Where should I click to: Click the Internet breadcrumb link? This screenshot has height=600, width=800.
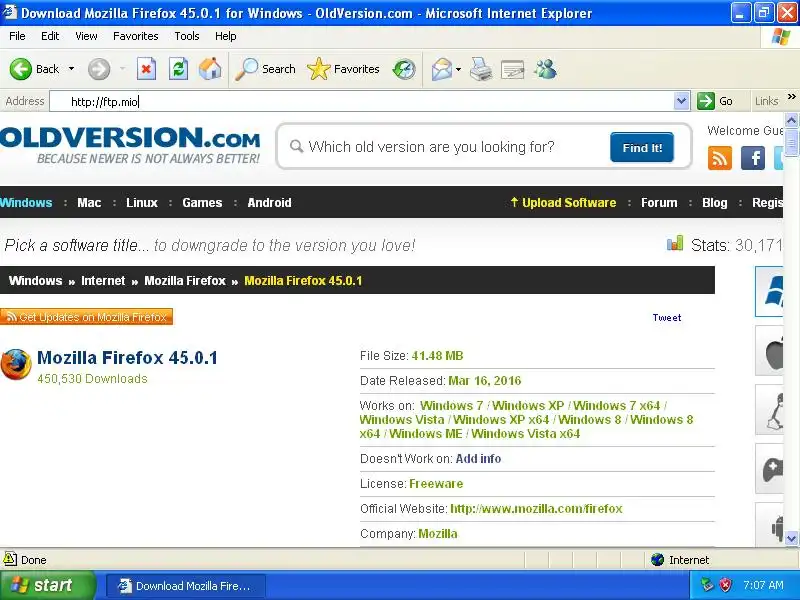[103, 281]
